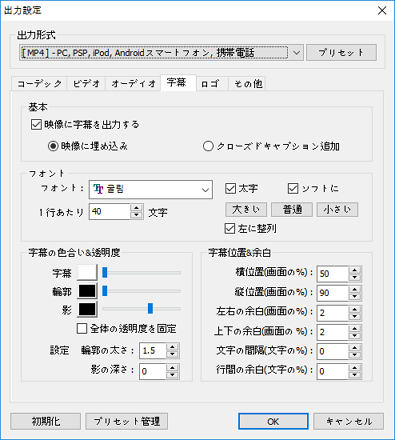Click the 横位置 value field
The width and height of the screenshot is (395, 440).
point(332,274)
